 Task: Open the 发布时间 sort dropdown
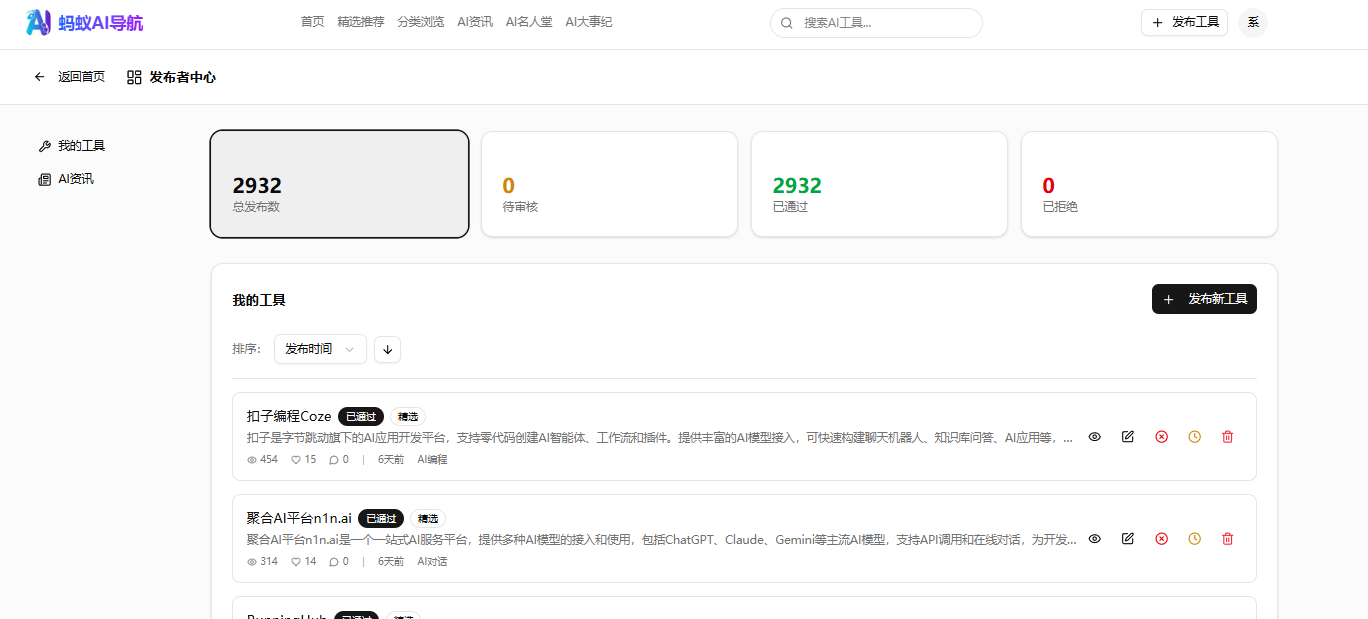(320, 349)
